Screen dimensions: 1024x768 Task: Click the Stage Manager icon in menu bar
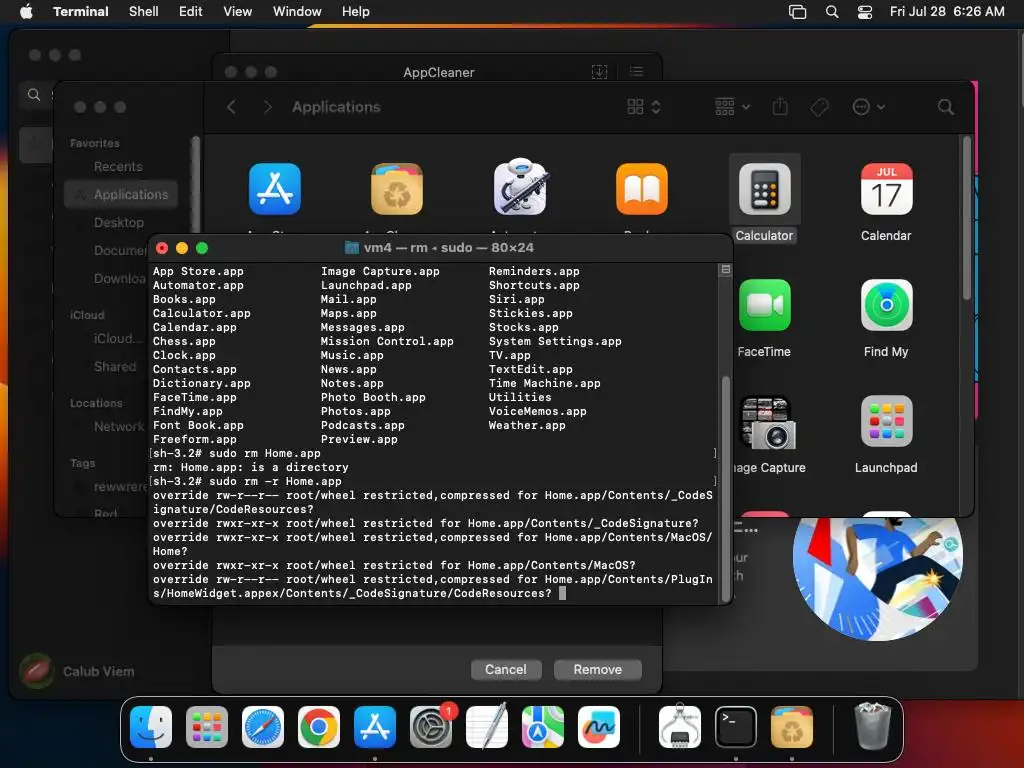797,11
